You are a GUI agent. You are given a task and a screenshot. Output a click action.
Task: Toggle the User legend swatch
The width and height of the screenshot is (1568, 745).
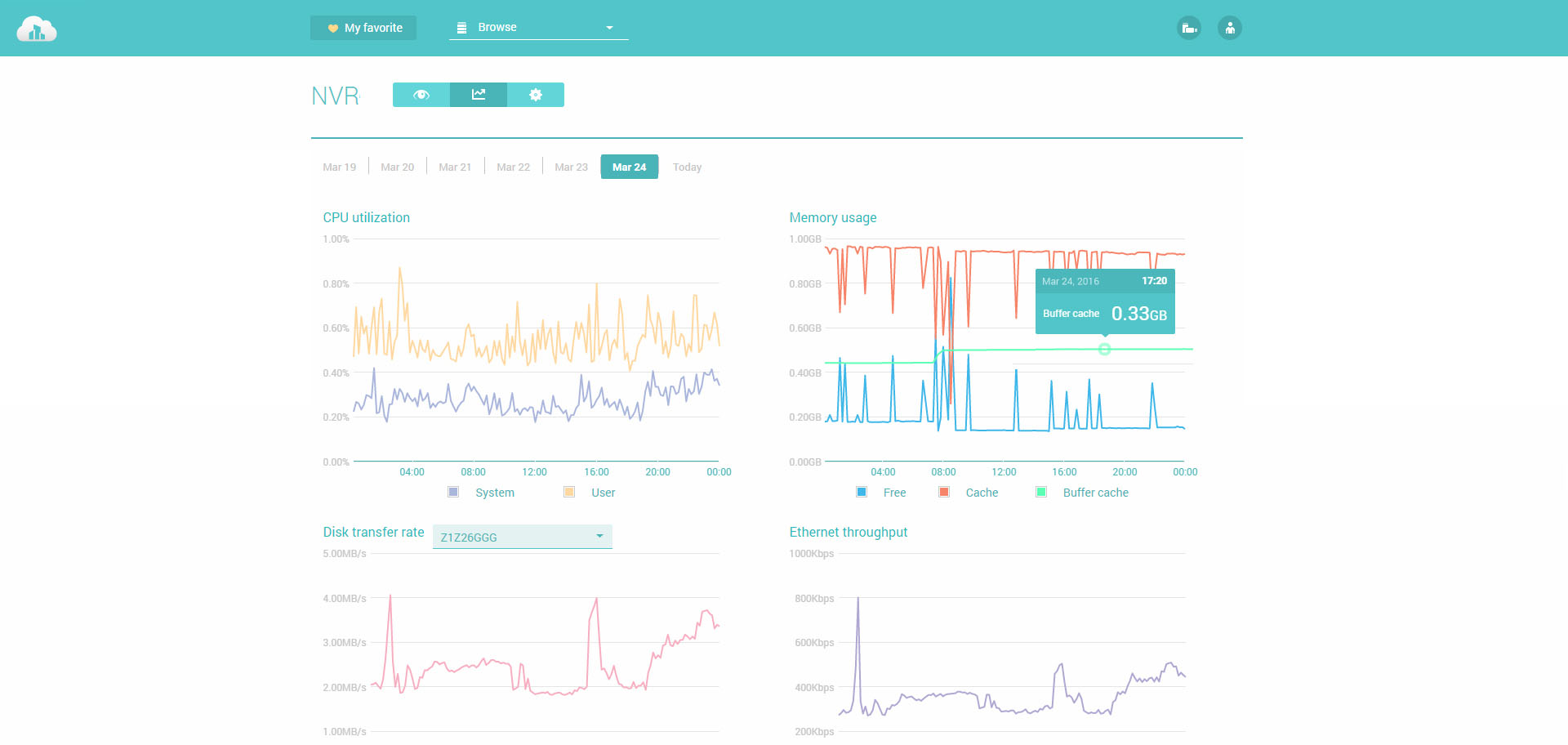coord(569,492)
